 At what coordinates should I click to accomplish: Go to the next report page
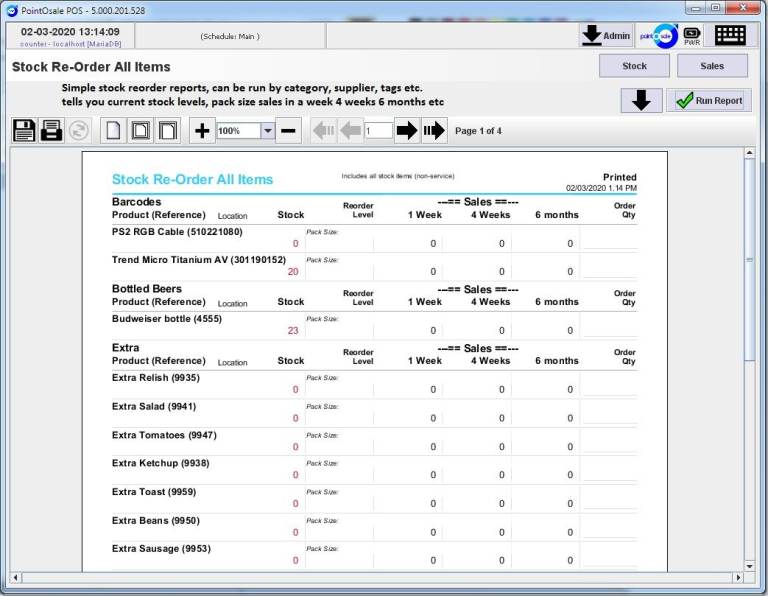[406, 131]
